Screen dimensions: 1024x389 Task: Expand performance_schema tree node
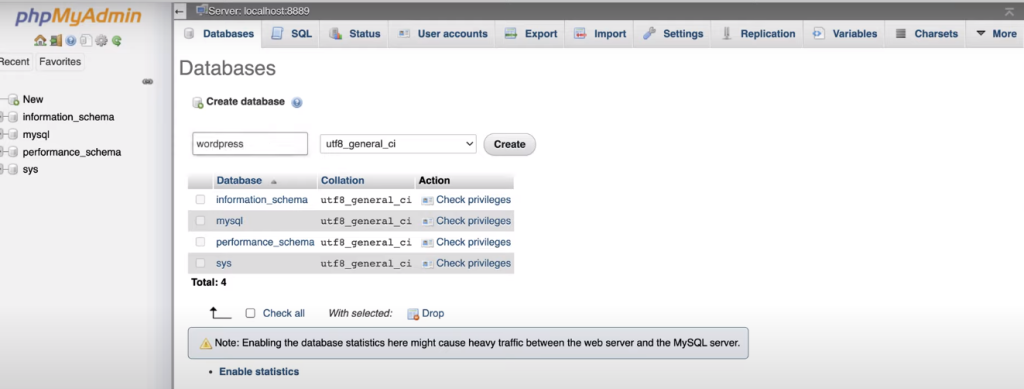[2, 152]
